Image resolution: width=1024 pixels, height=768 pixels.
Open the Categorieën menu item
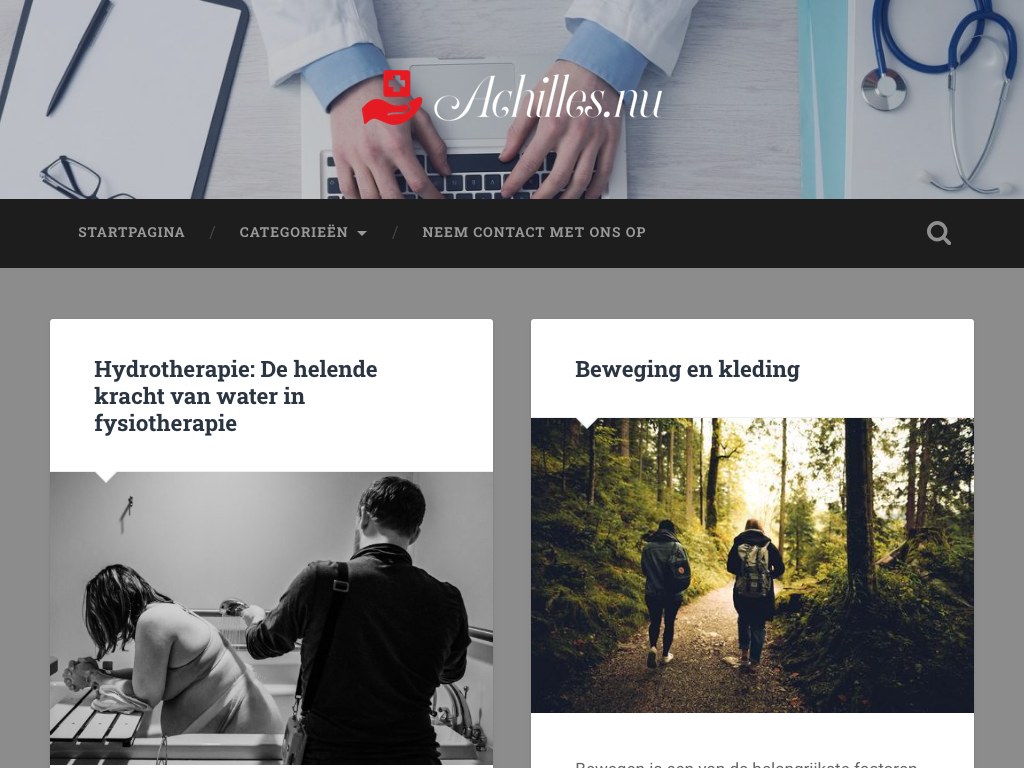coord(293,232)
